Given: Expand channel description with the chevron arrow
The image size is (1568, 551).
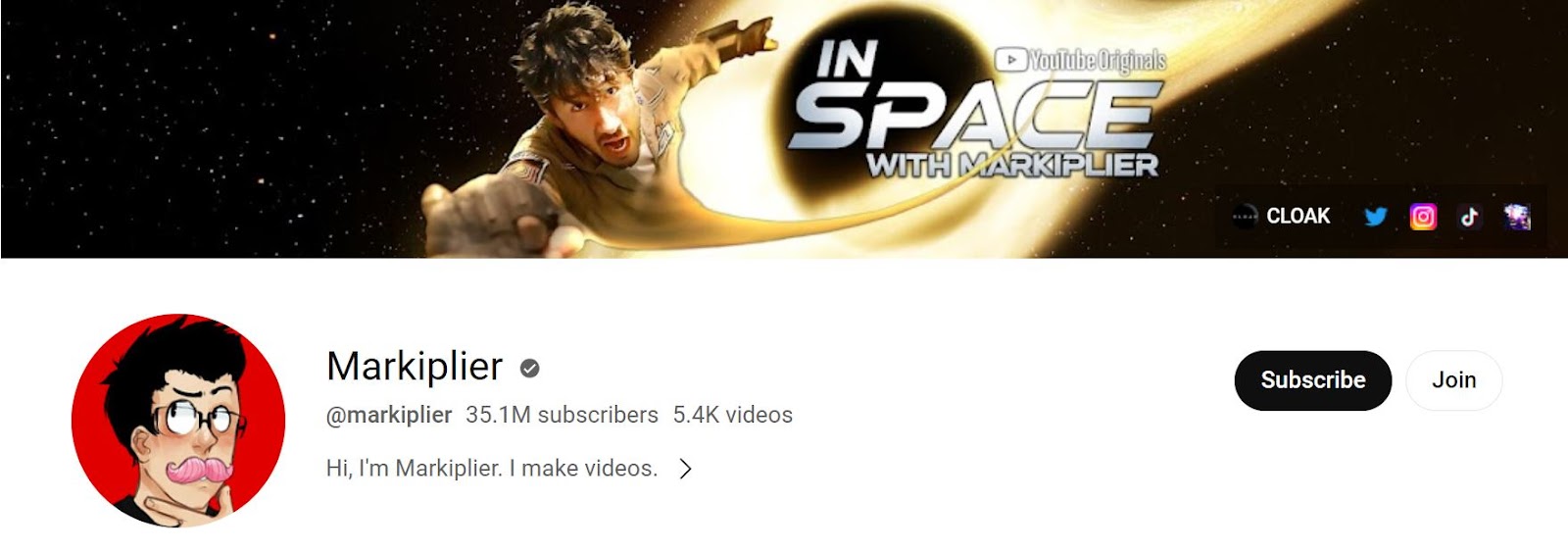Looking at the screenshot, I should click(686, 469).
